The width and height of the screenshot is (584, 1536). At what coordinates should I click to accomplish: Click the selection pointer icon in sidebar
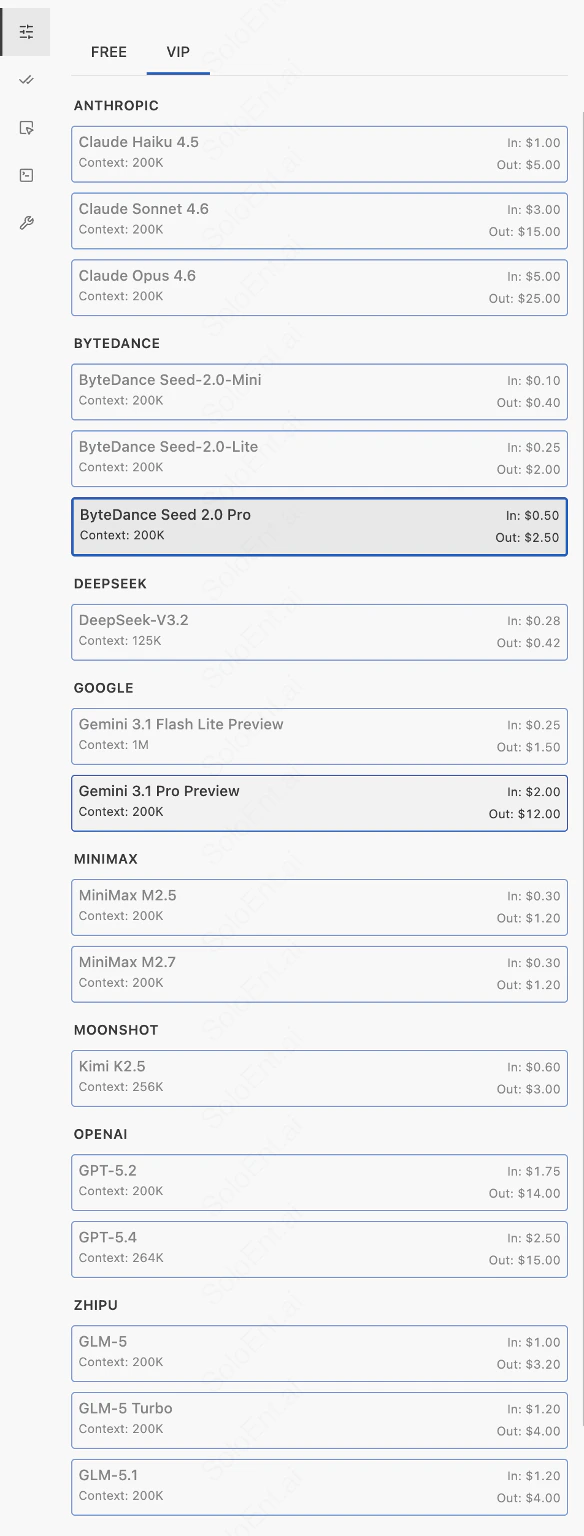pyautogui.click(x=24, y=127)
